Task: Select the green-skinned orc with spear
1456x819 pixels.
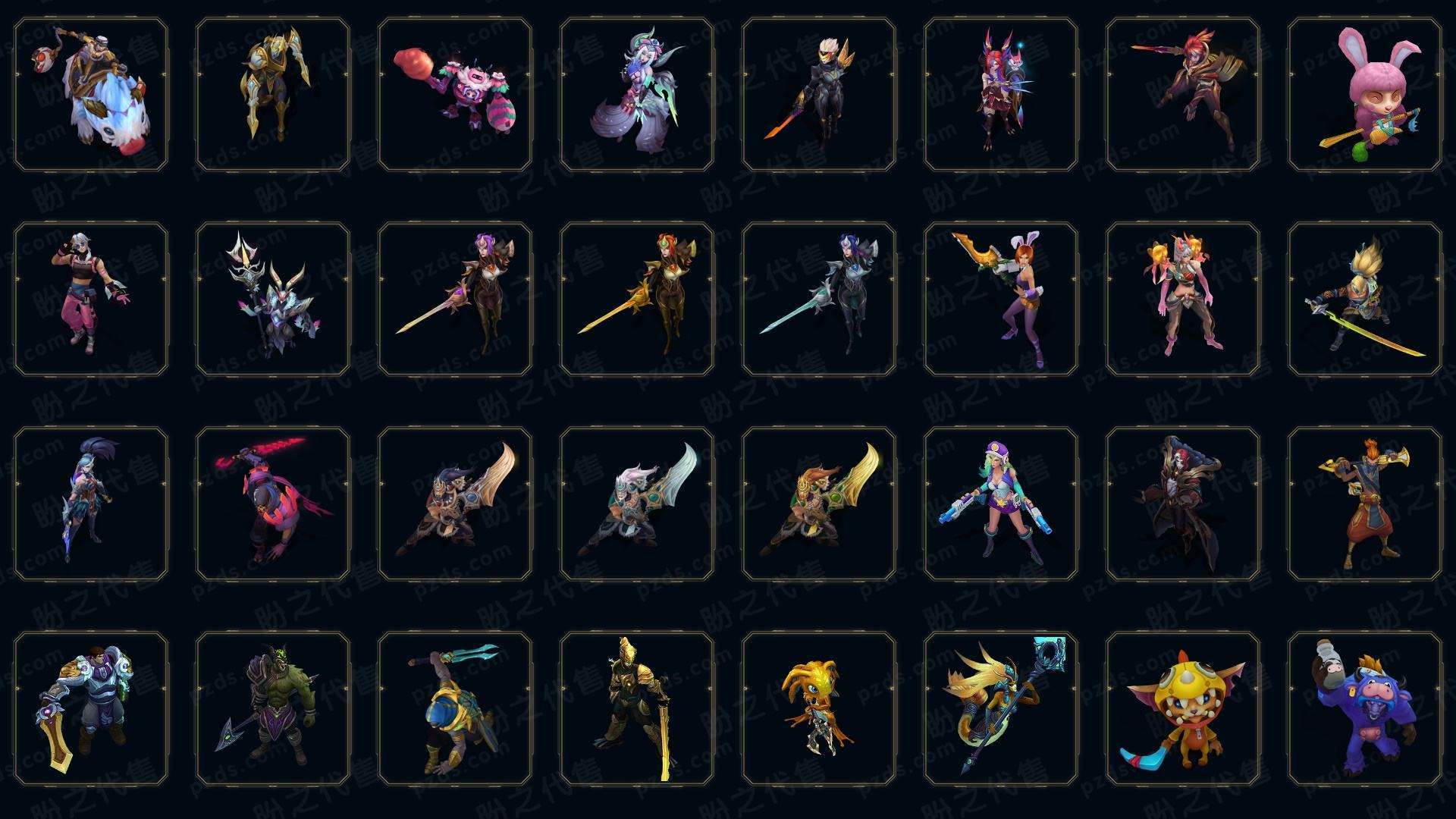Action: [273, 709]
